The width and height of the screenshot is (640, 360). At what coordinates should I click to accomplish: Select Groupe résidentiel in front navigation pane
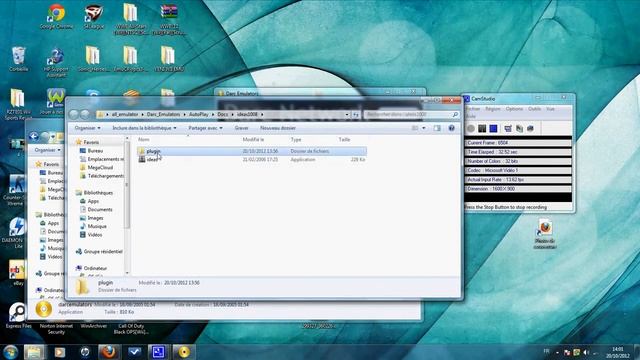pyautogui.click(x=99, y=251)
